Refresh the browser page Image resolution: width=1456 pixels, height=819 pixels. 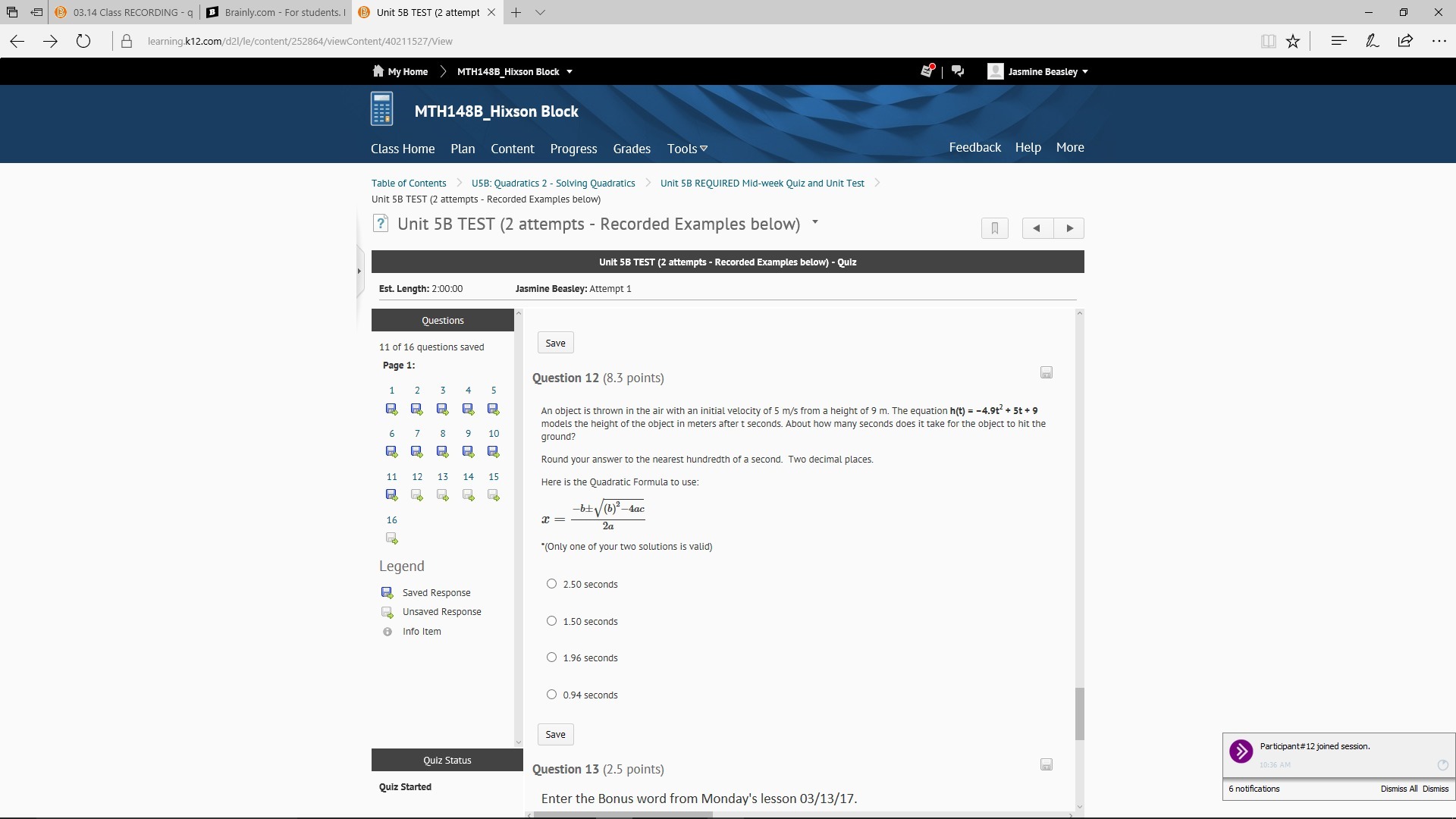coord(83,42)
